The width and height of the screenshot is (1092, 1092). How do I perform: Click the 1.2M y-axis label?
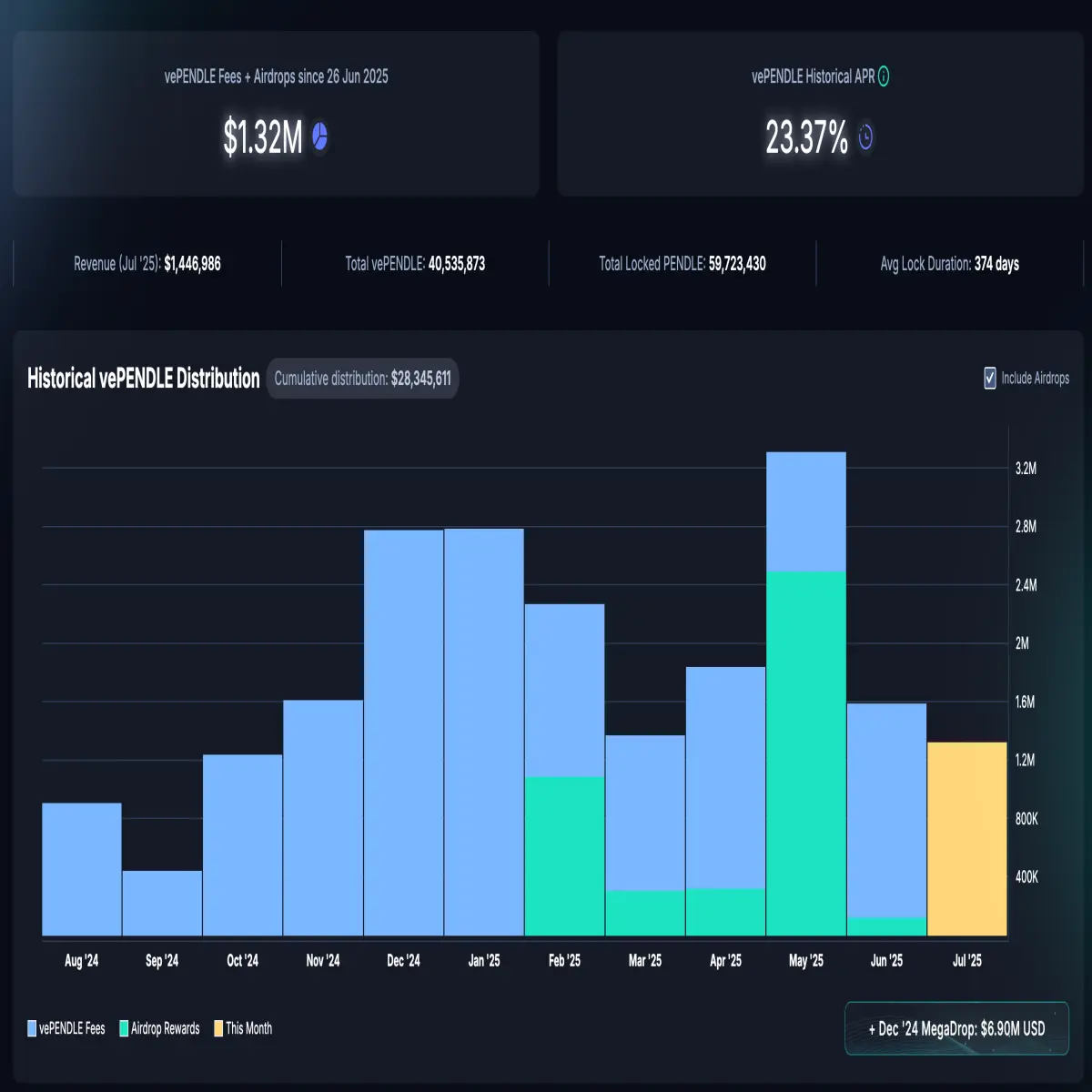click(x=1026, y=760)
